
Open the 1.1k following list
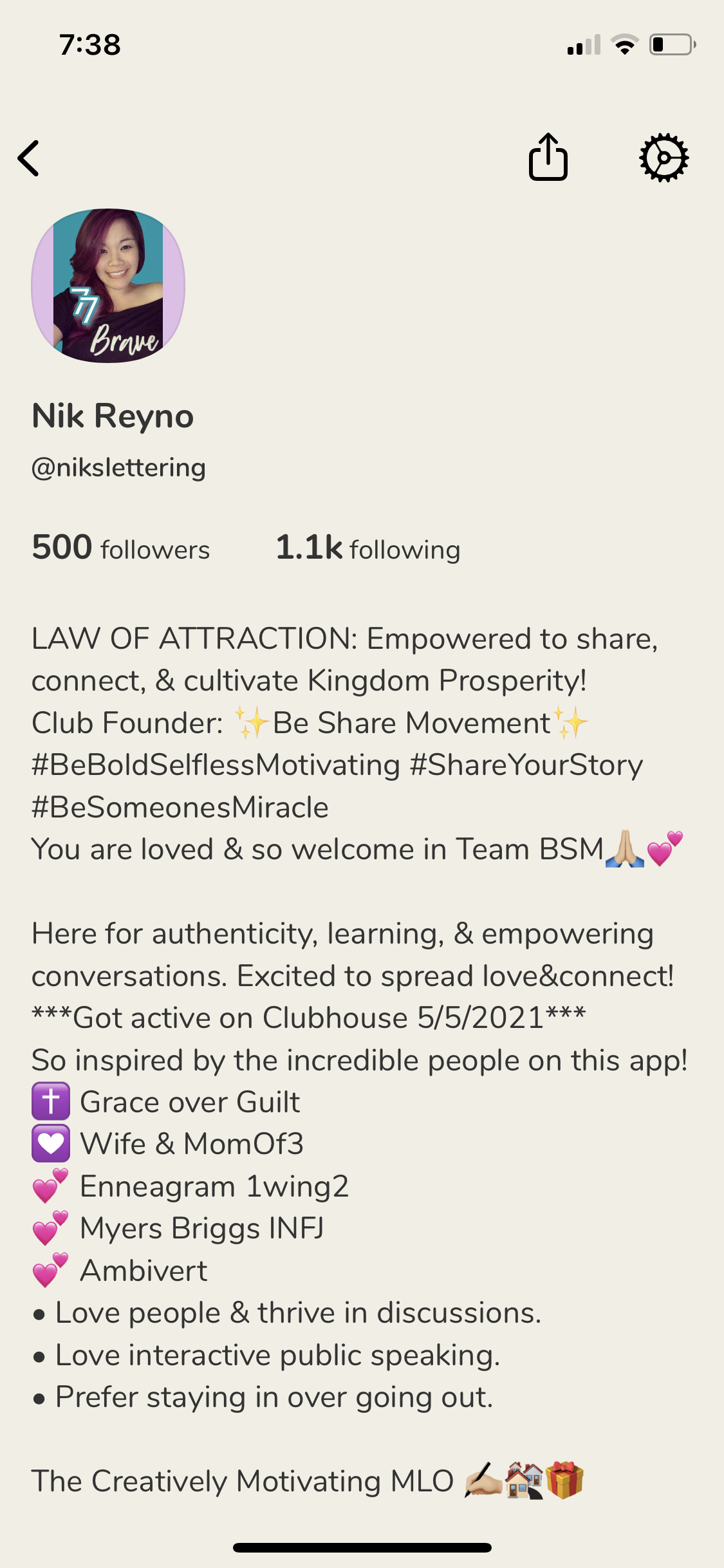click(x=368, y=548)
